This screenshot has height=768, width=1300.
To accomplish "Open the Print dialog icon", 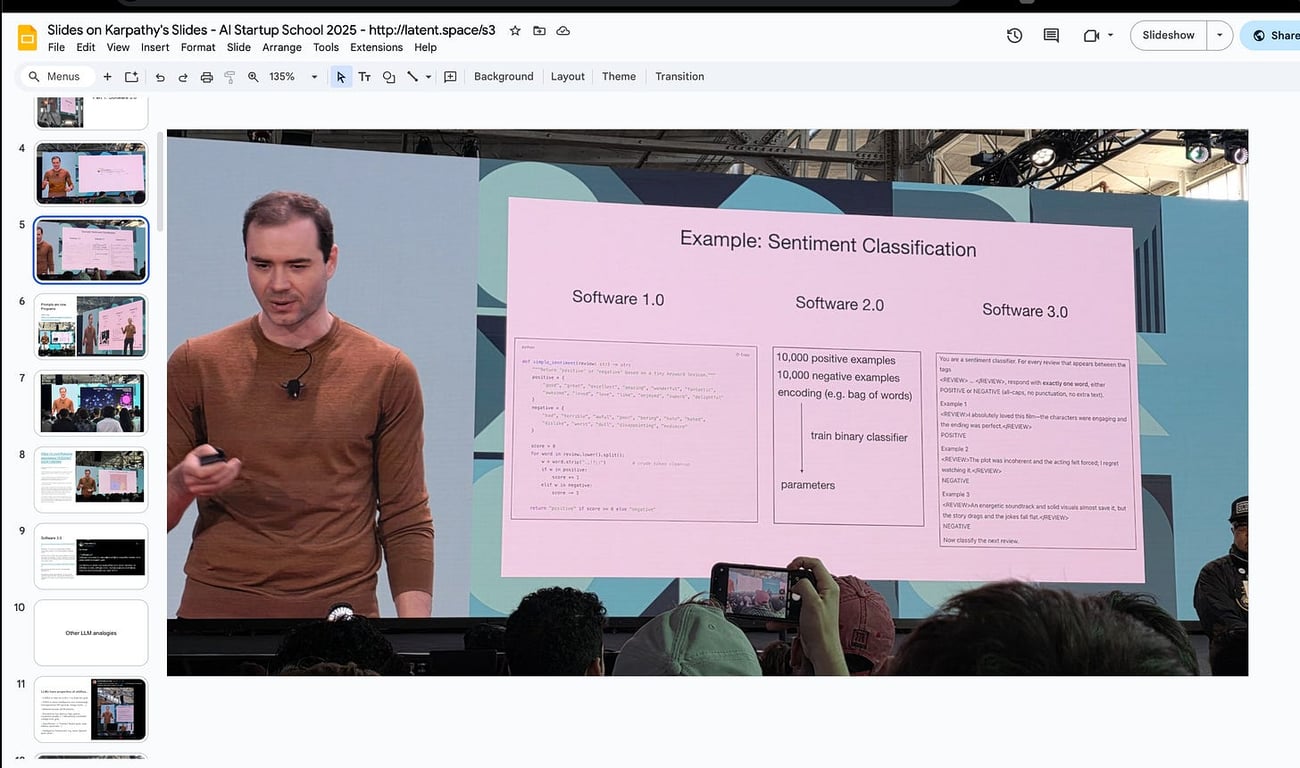I will click(x=207, y=76).
